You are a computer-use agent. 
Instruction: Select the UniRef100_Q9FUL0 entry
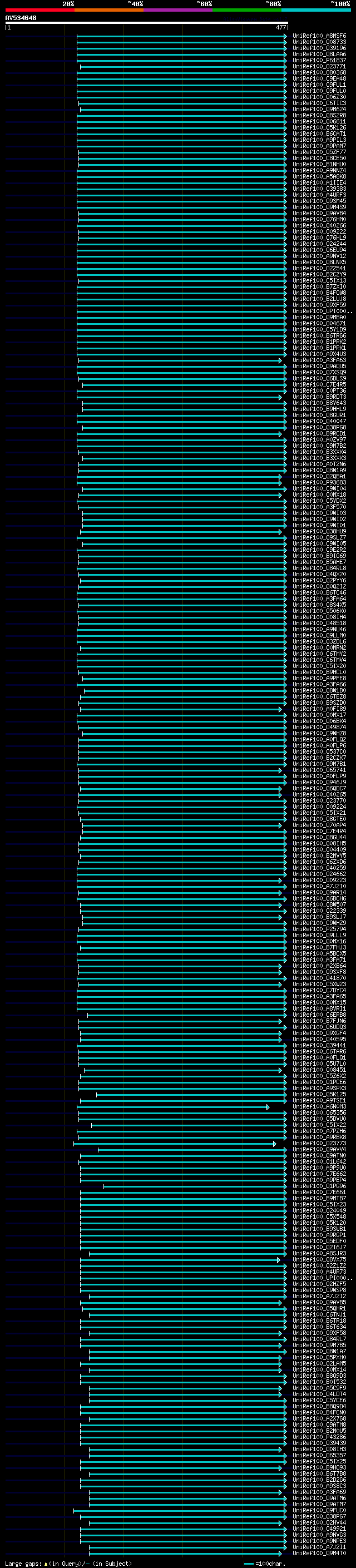319,91
